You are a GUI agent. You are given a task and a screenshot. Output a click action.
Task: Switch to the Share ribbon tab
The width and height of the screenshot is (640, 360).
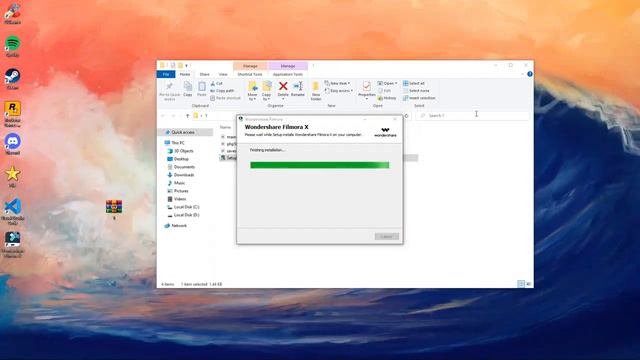coord(204,74)
